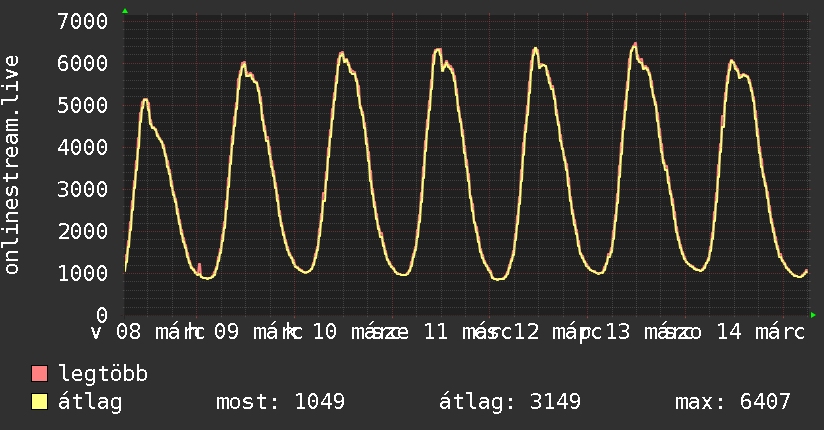
Task: Click the 4000 label on Y axis
Action: [83, 147]
